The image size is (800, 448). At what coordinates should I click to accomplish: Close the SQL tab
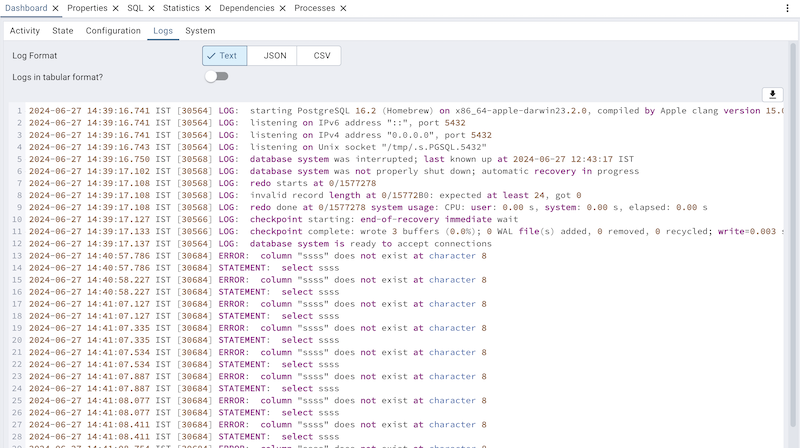click(151, 8)
